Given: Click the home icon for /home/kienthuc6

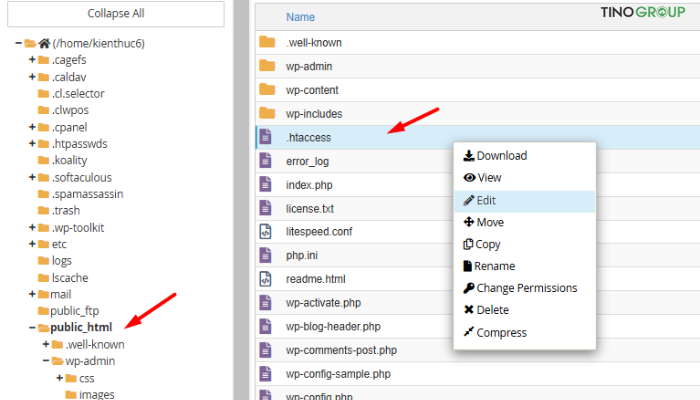Looking at the screenshot, I should click(x=44, y=43).
